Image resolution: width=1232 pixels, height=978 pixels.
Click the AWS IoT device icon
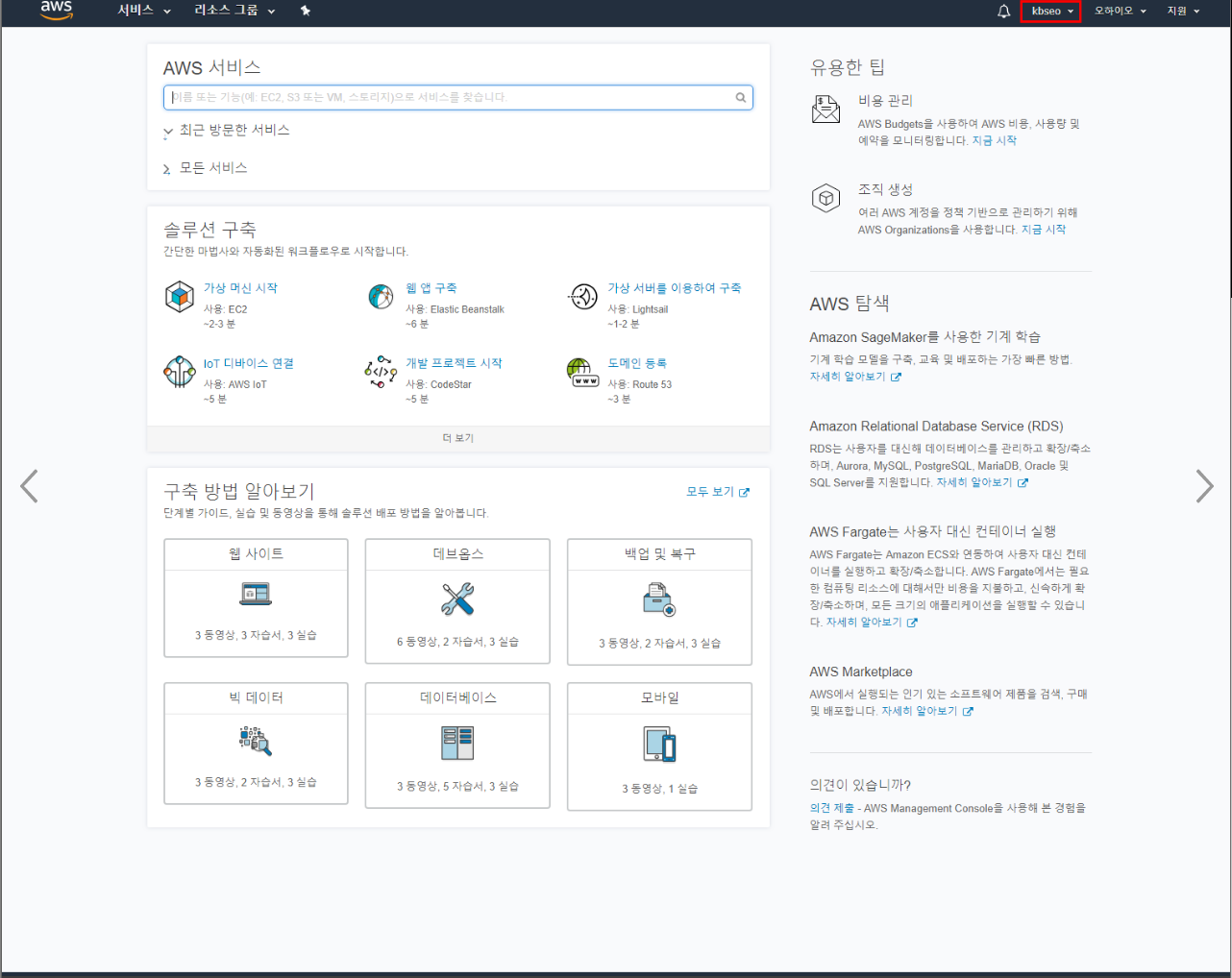coord(180,372)
